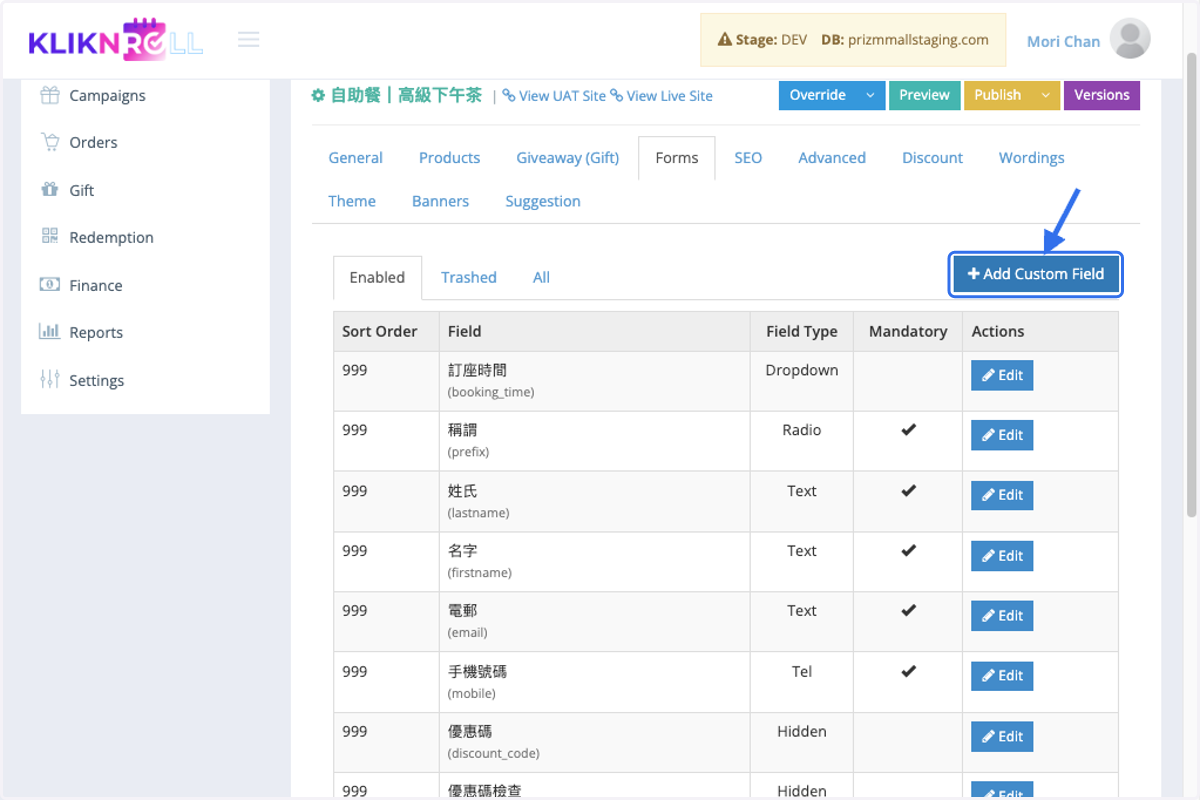The image size is (1200, 800).
Task: Click the Orders cart icon
Action: [50, 142]
